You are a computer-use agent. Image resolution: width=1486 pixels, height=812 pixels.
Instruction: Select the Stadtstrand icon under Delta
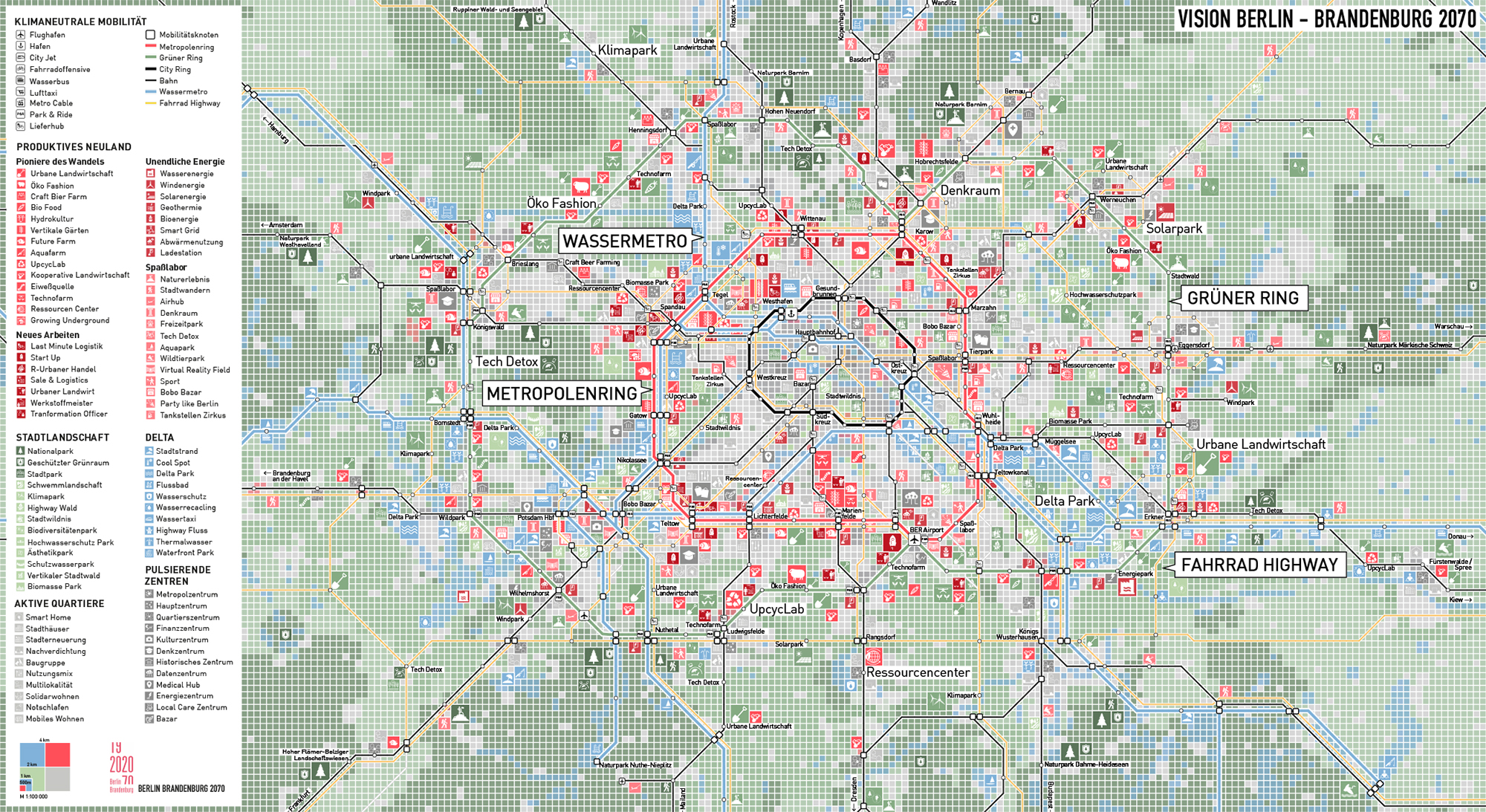point(149,451)
